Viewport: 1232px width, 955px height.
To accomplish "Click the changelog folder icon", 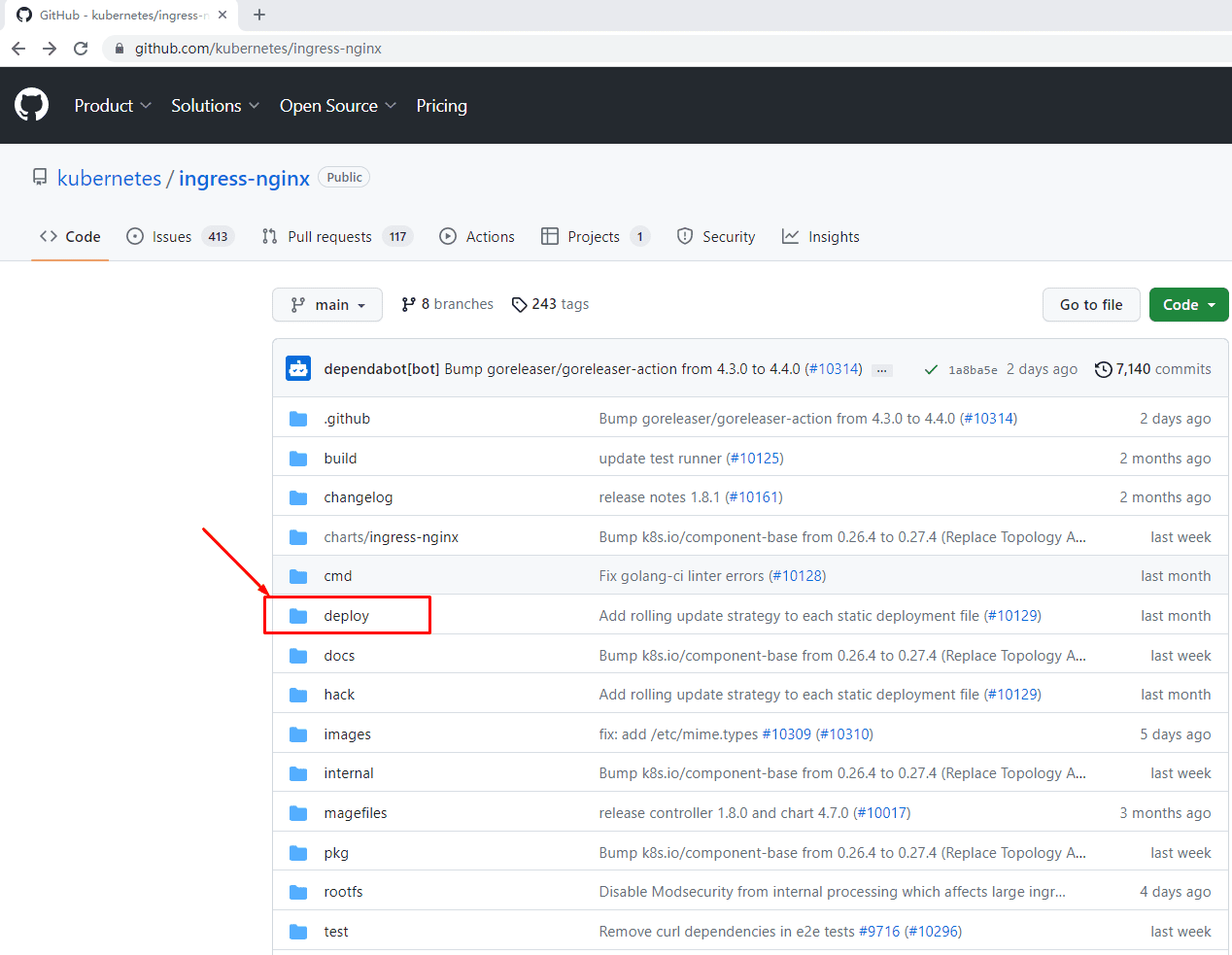I will pyautogui.click(x=298, y=497).
